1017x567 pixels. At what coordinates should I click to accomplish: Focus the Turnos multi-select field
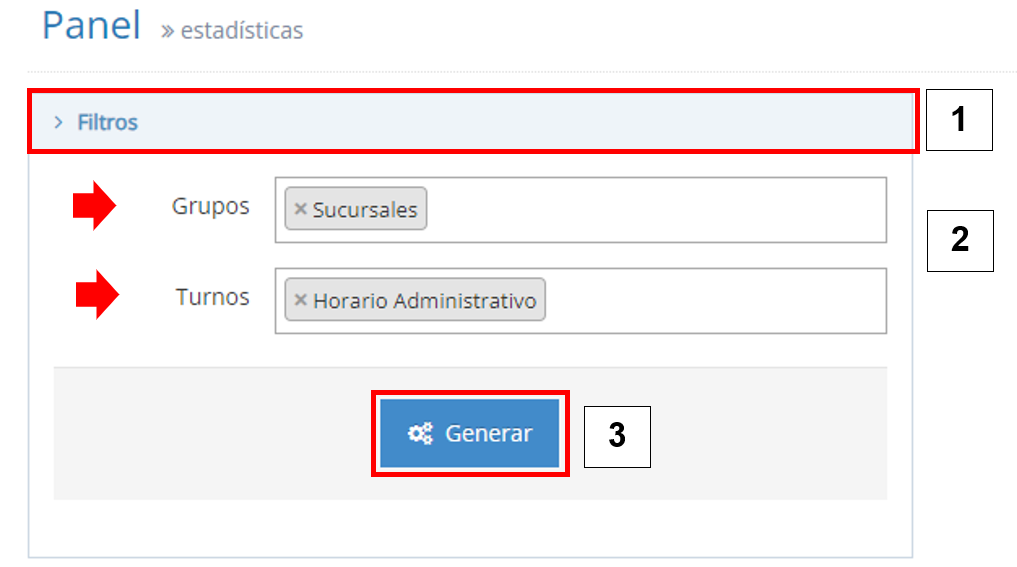[x=710, y=300]
